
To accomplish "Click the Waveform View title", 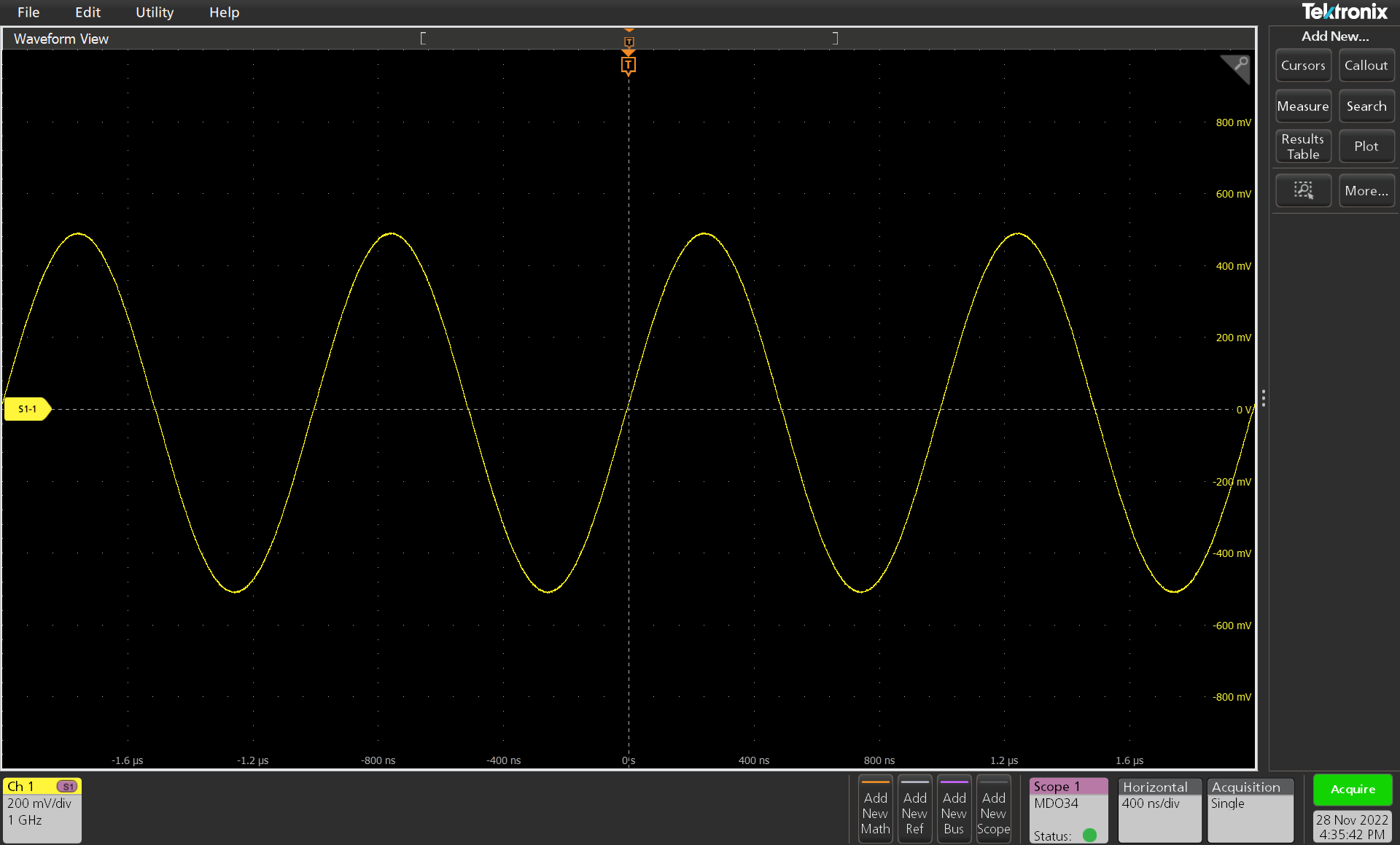I will [x=61, y=39].
